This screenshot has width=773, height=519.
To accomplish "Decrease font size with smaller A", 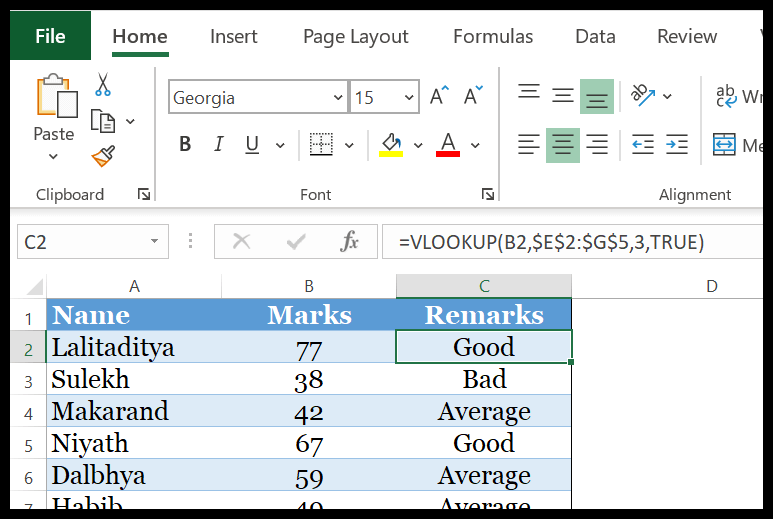I will 473,96.
